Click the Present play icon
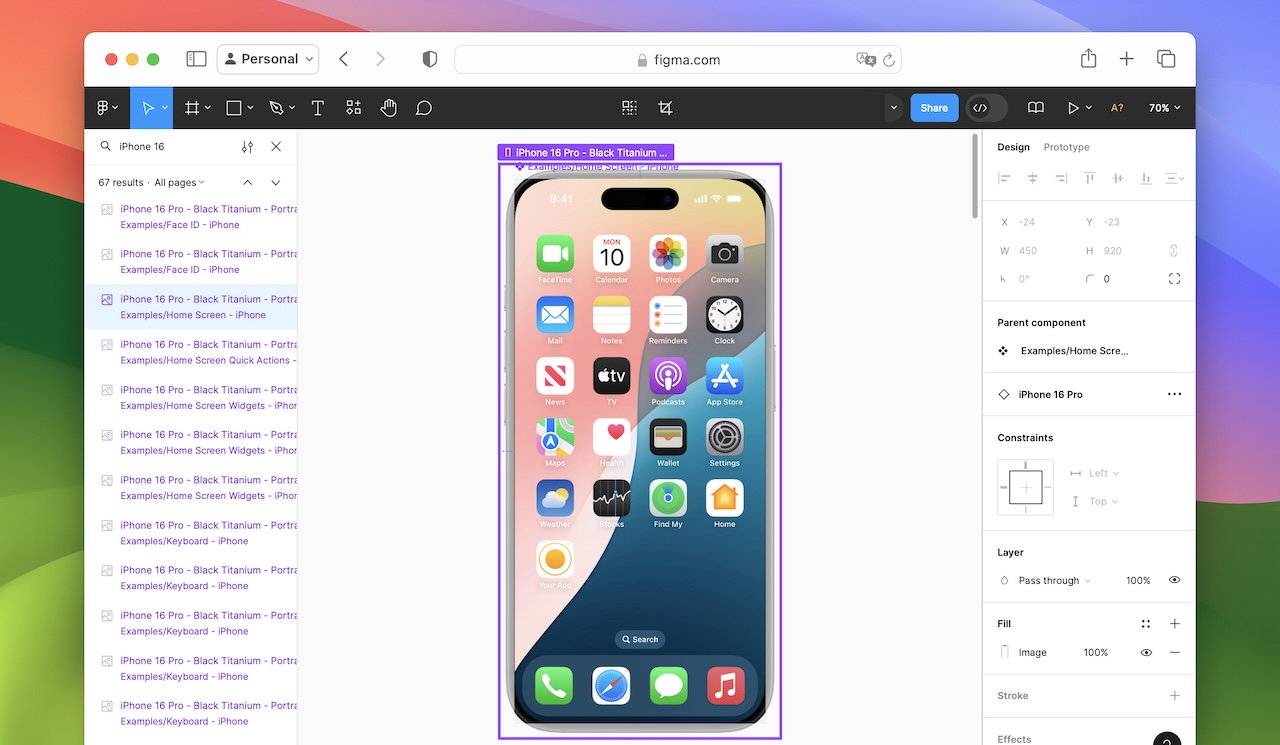Viewport: 1280px width, 745px height. [x=1073, y=108]
